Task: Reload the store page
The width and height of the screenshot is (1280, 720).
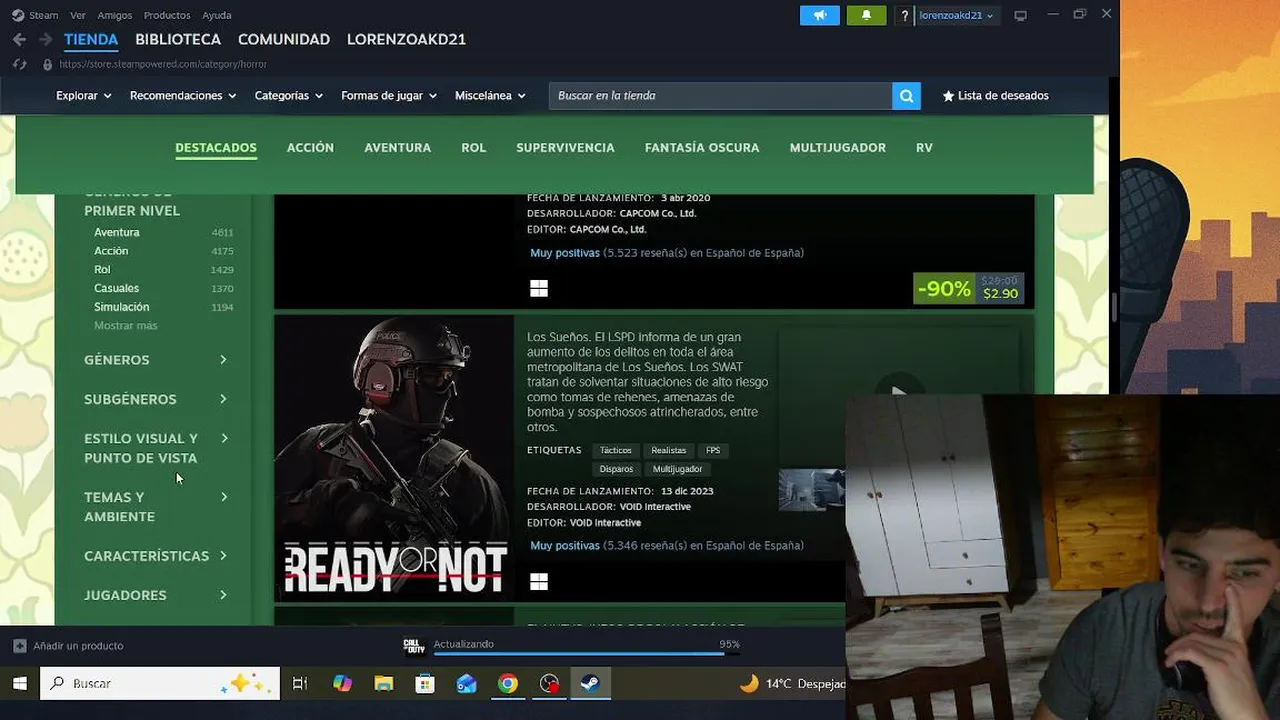Action: tap(19, 64)
